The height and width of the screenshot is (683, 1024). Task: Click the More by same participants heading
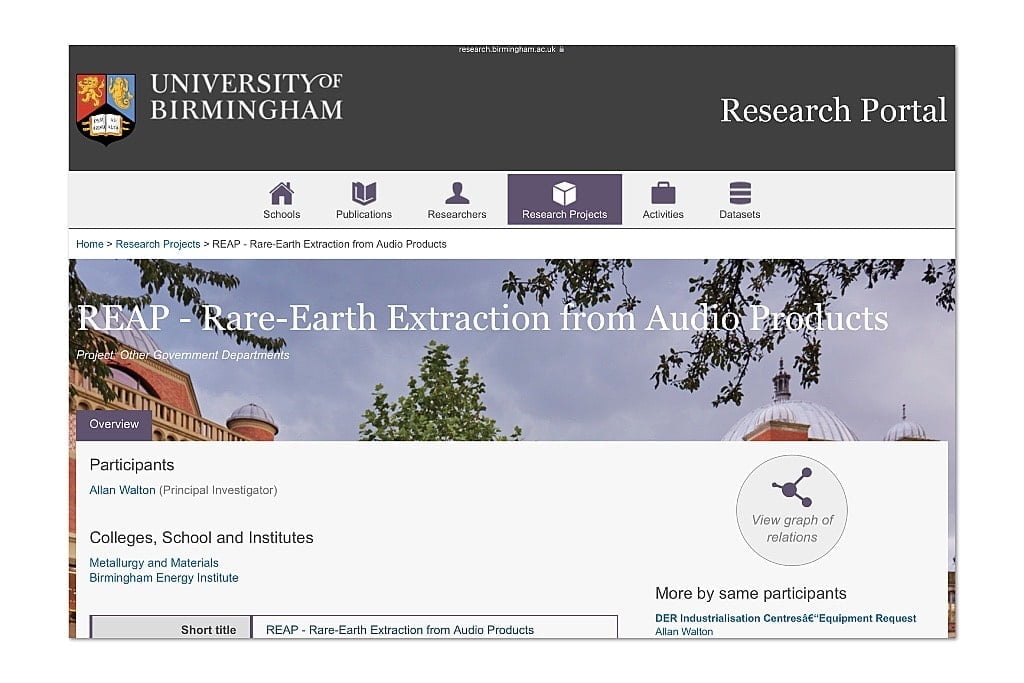pos(751,594)
